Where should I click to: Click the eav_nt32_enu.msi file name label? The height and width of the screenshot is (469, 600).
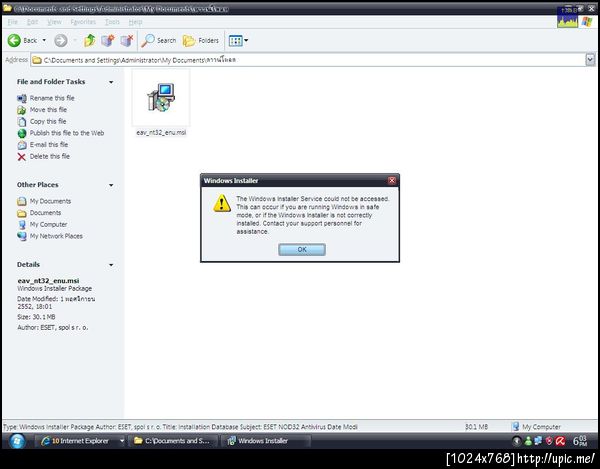tap(161, 132)
